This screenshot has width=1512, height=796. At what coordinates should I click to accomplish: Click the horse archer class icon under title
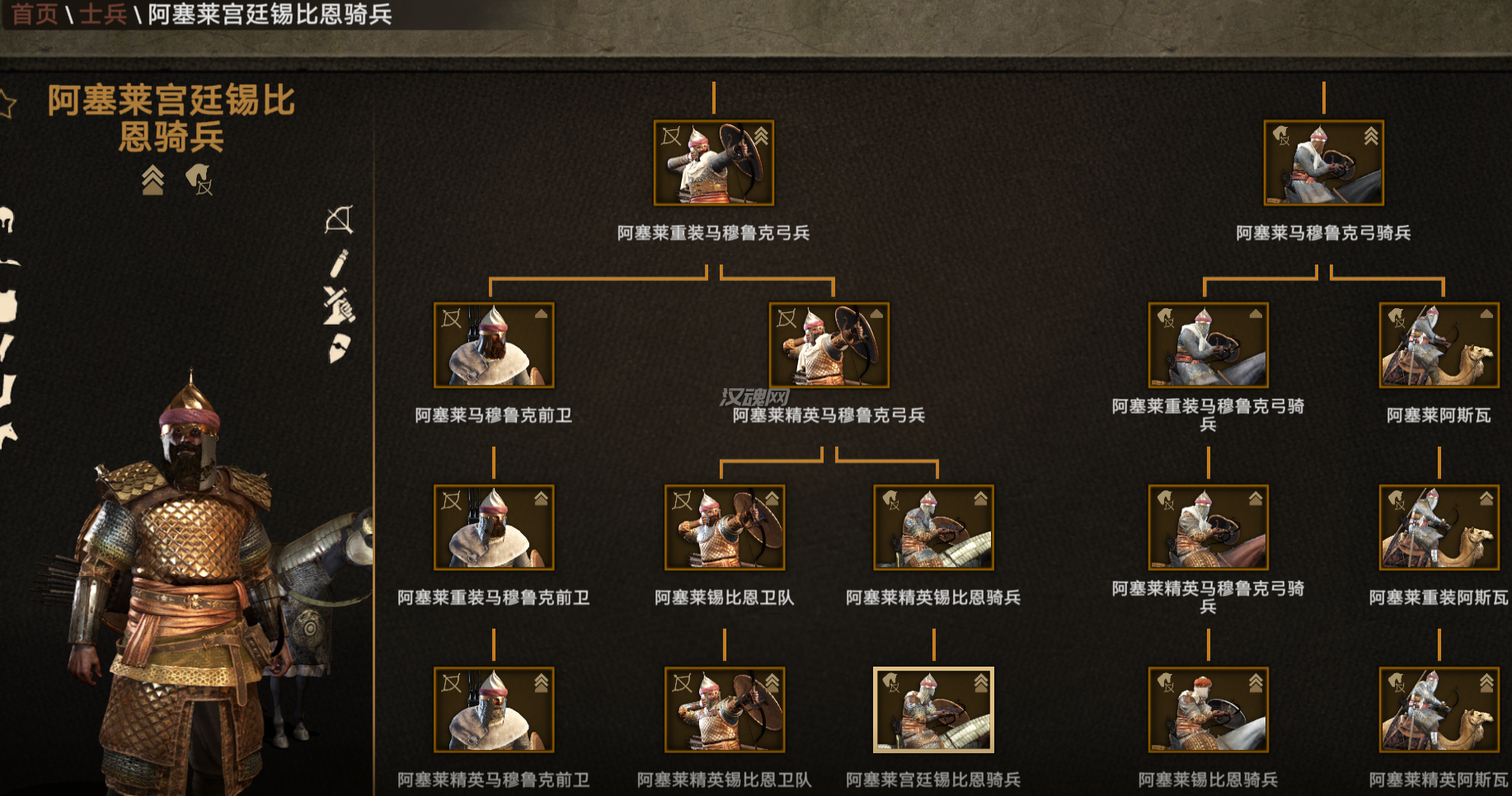tap(199, 179)
